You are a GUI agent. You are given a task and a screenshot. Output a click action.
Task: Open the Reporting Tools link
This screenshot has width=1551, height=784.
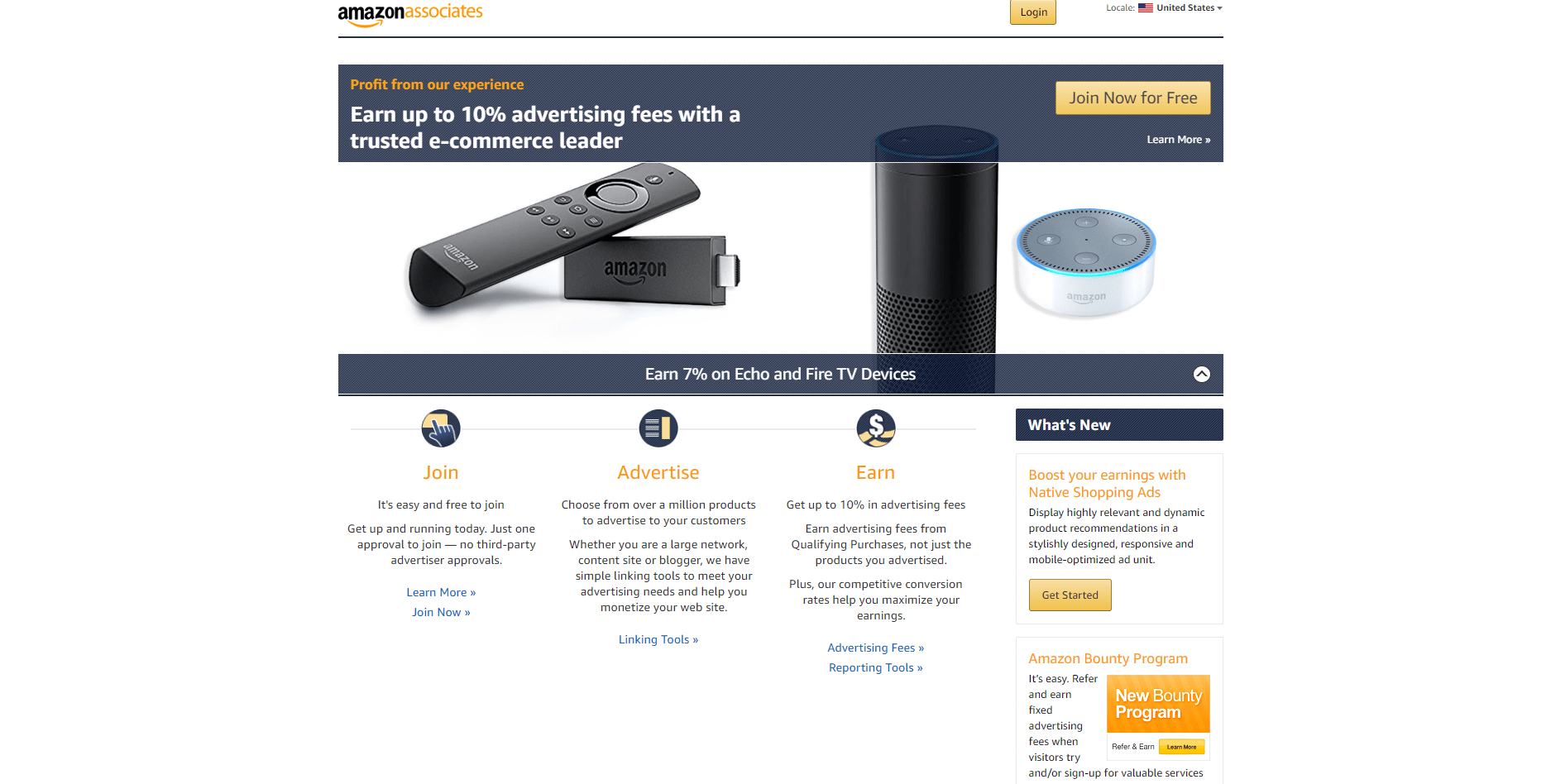(x=876, y=668)
